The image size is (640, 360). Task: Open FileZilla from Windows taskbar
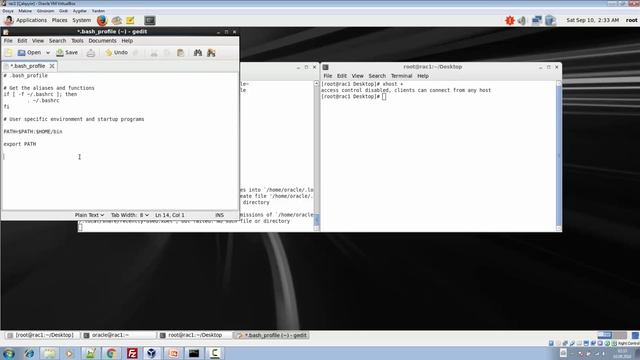[x=132, y=353]
